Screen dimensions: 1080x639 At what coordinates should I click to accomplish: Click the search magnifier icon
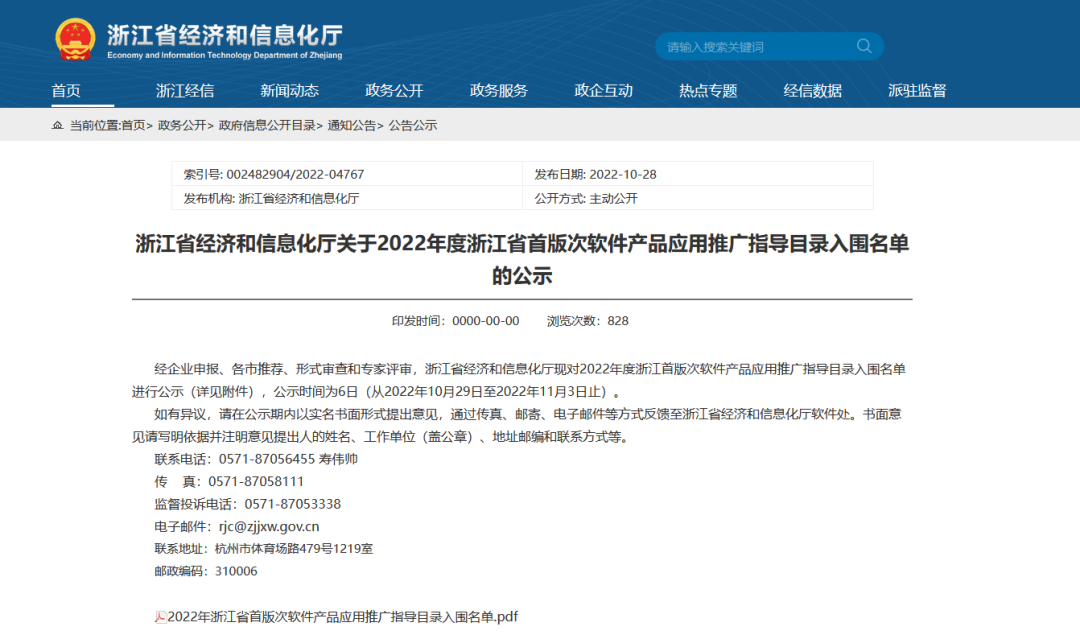pos(863,46)
